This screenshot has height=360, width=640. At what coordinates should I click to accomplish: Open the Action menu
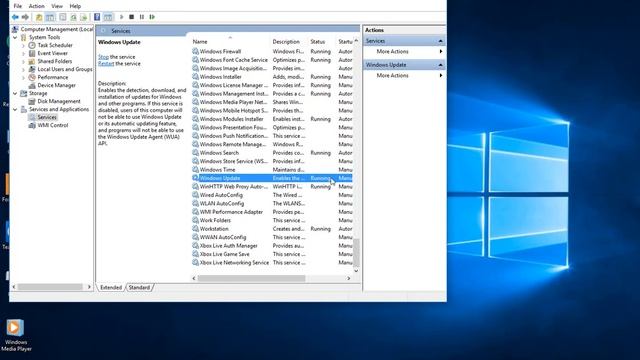pos(36,6)
